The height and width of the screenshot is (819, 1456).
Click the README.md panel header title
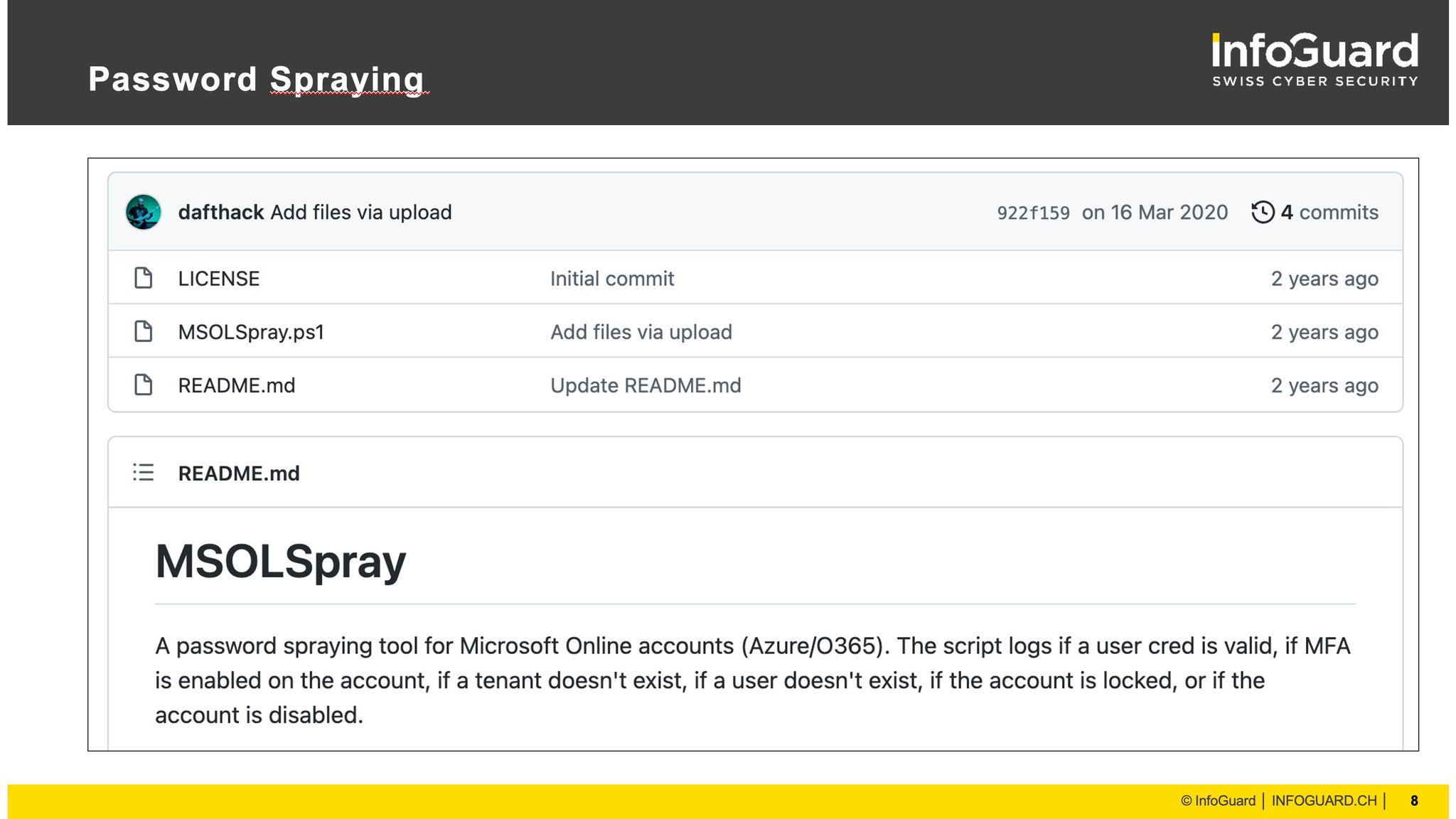pos(238,473)
